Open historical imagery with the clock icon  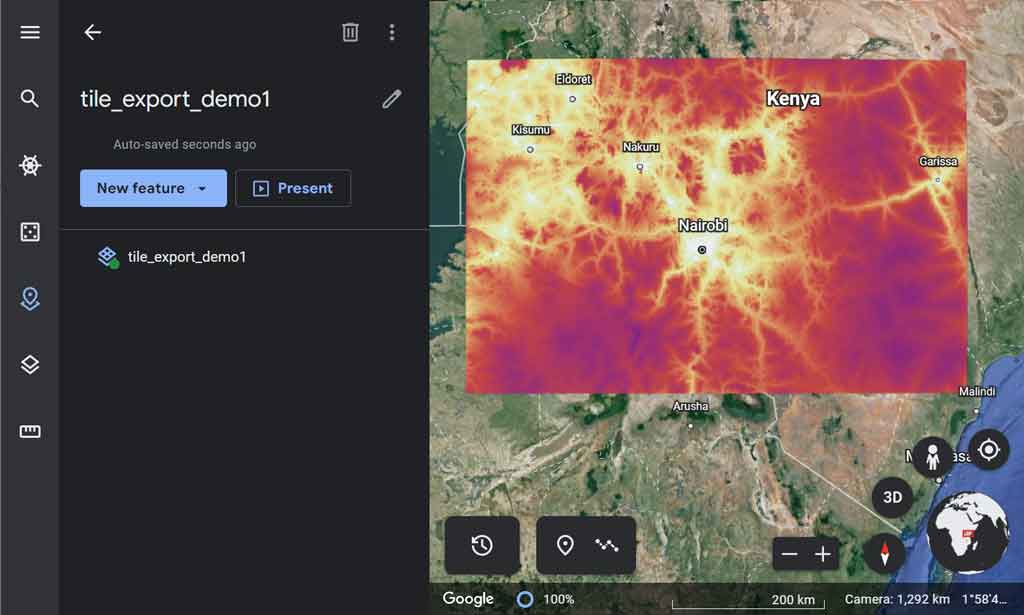[483, 546]
